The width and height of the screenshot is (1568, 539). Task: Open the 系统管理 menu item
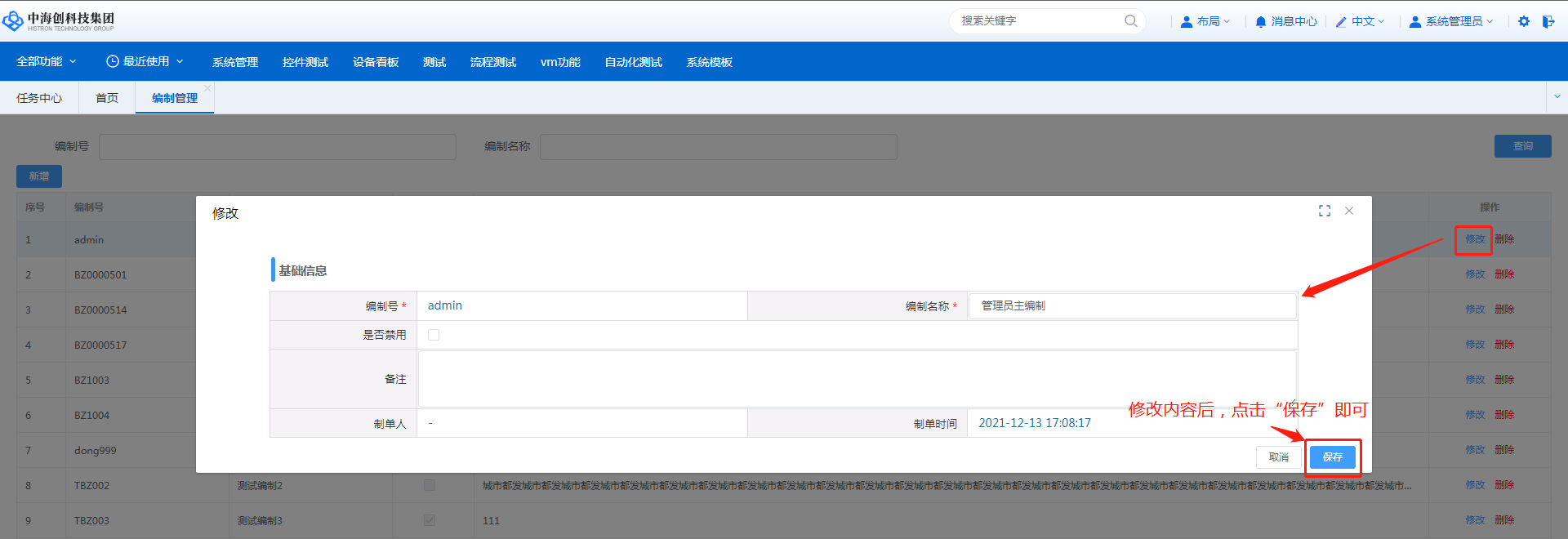(x=235, y=62)
